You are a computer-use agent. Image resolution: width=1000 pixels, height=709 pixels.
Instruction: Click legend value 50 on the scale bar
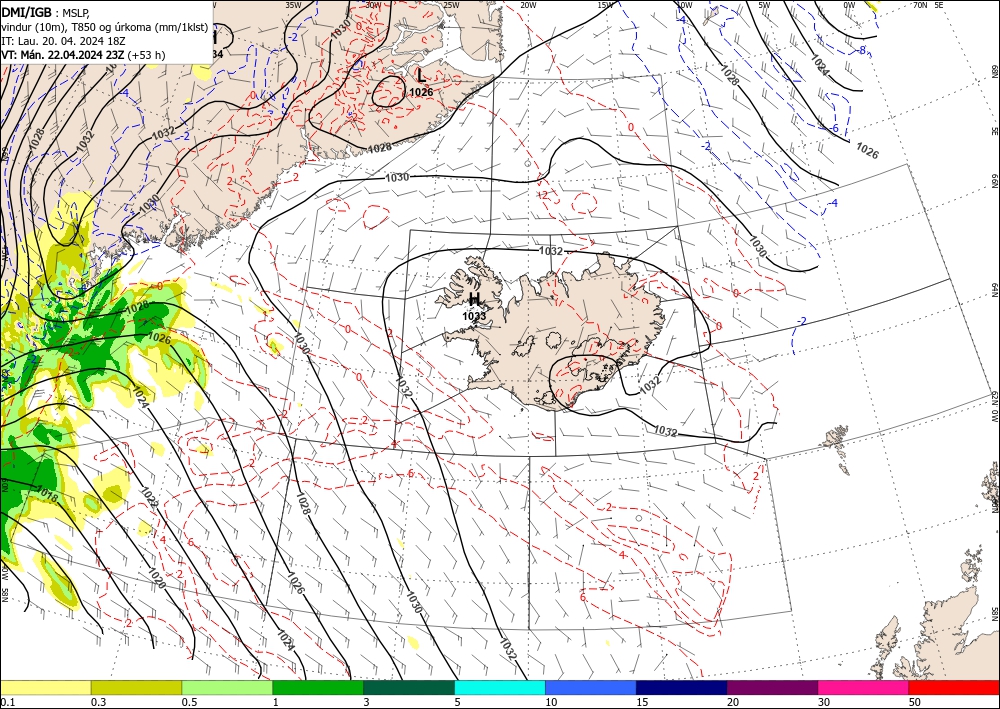pyautogui.click(x=914, y=702)
